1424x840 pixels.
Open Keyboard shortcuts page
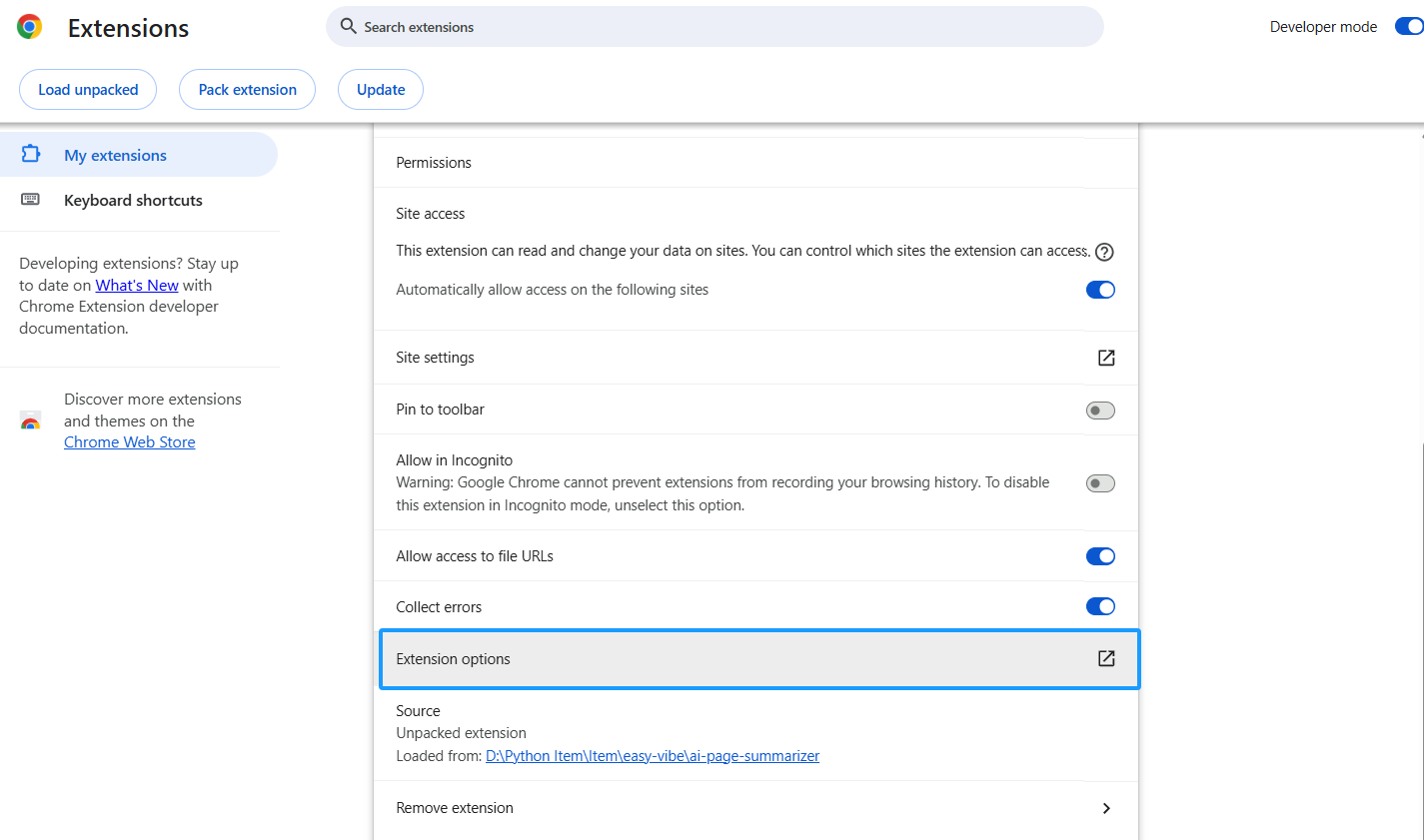[x=133, y=200]
